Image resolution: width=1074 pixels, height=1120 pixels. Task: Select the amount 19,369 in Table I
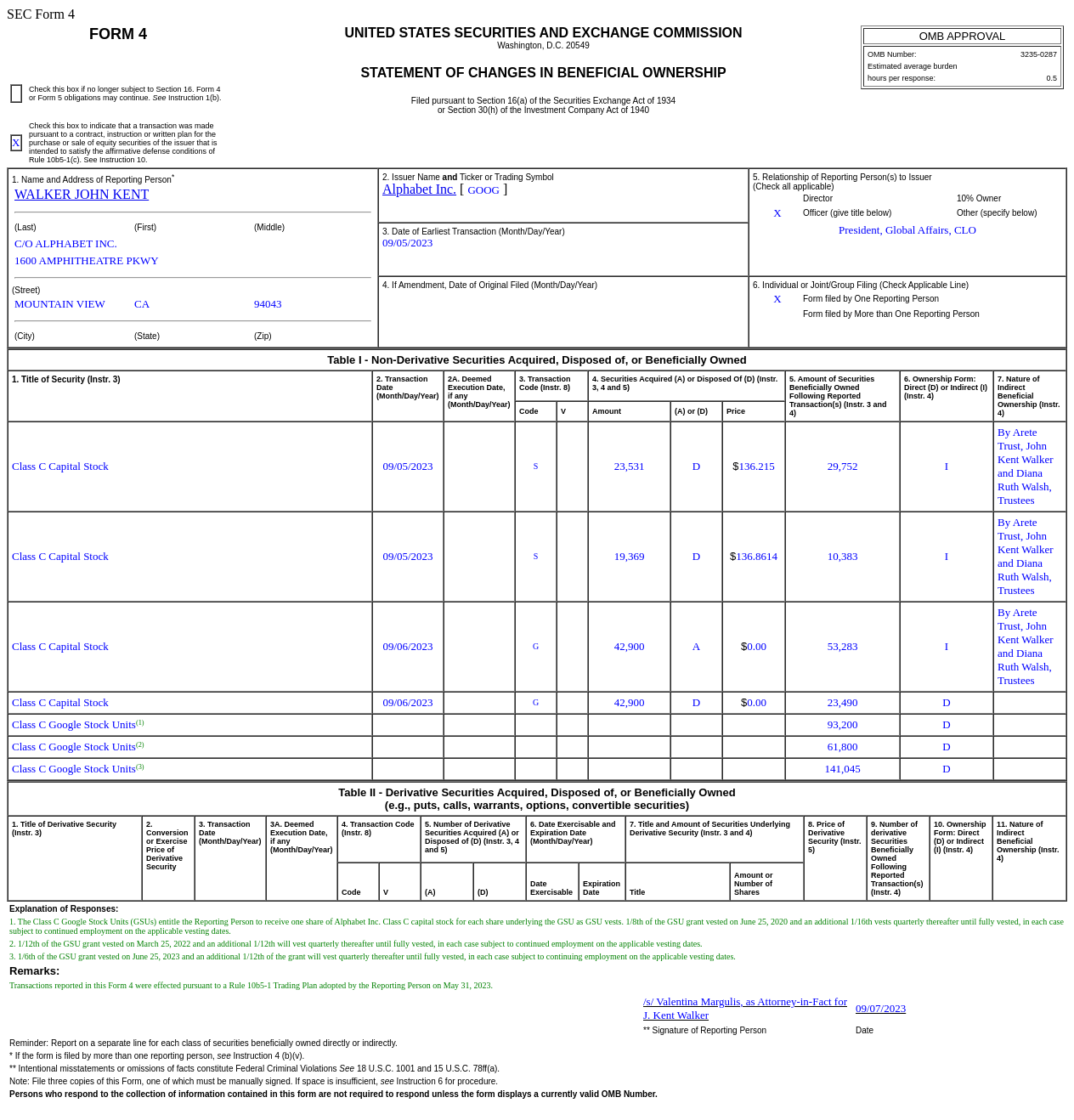pos(630,557)
